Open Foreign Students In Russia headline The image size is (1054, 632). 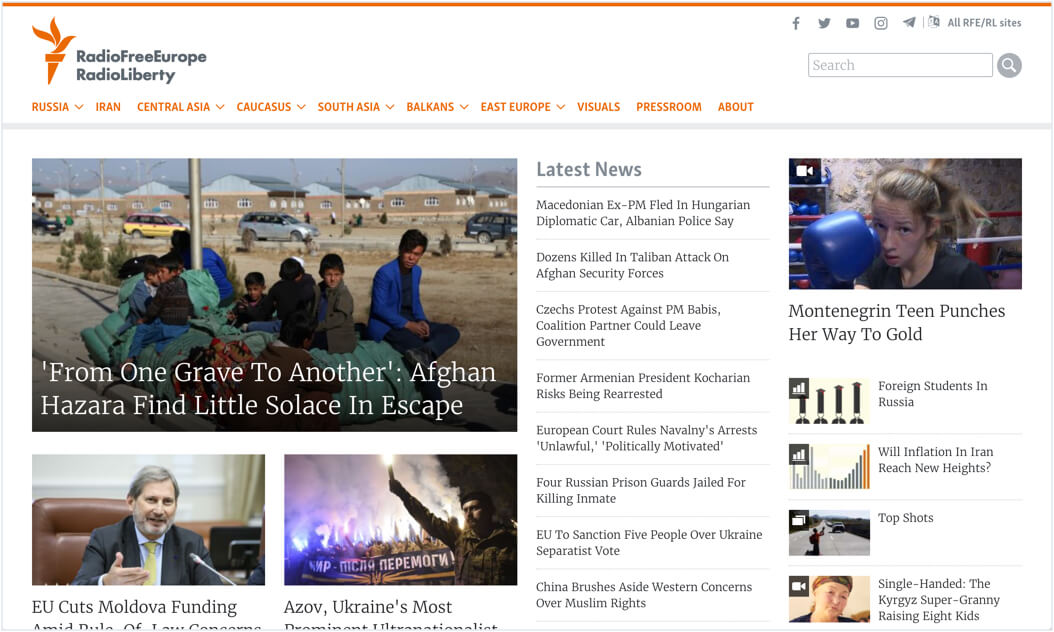click(932, 394)
